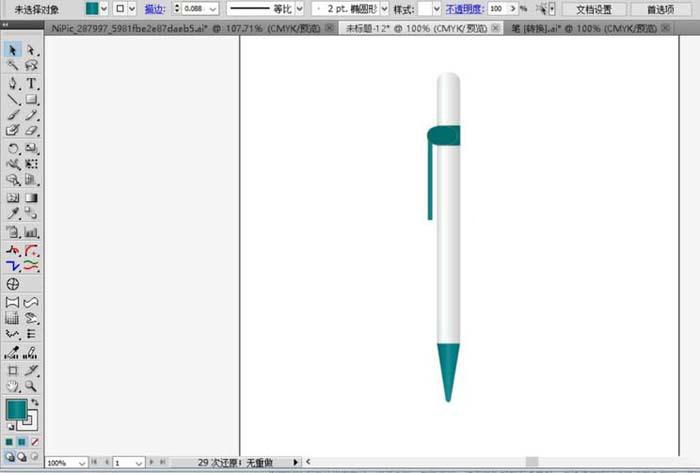Open 不透明度 opacity panel link
The height and width of the screenshot is (473, 700).
(464, 9)
